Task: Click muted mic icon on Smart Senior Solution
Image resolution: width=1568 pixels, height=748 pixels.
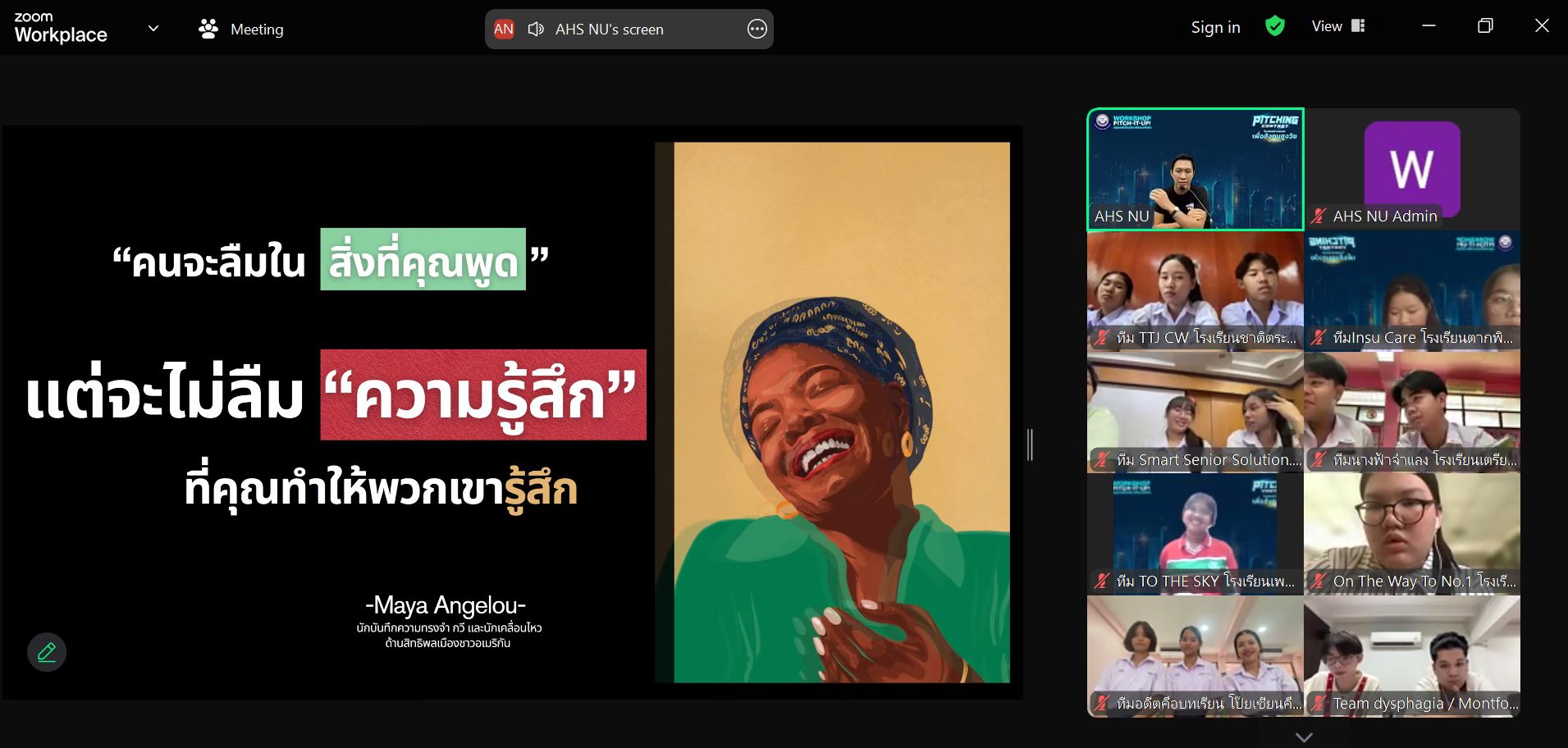Action: pyautogui.click(x=1101, y=460)
